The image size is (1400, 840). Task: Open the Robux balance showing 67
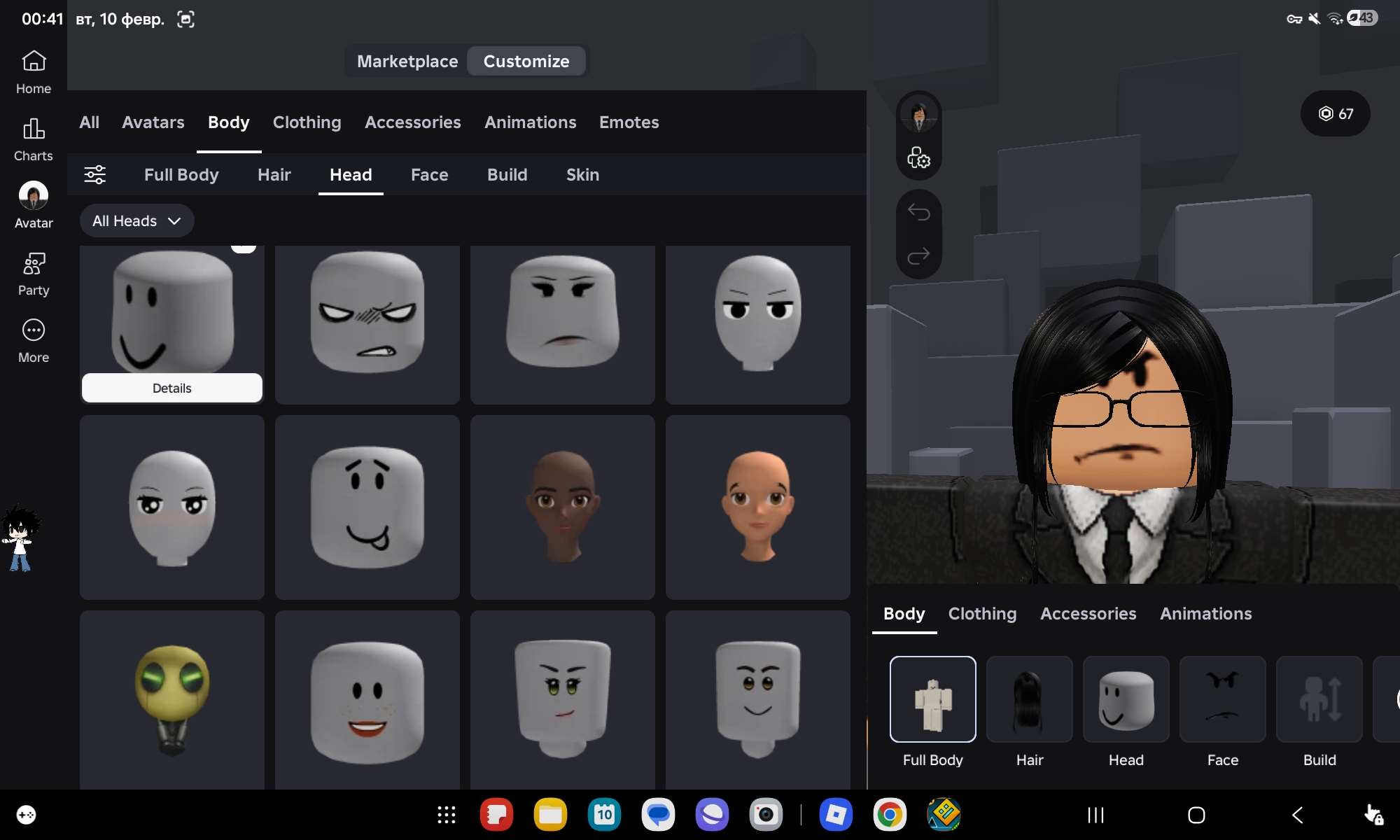coord(1335,114)
